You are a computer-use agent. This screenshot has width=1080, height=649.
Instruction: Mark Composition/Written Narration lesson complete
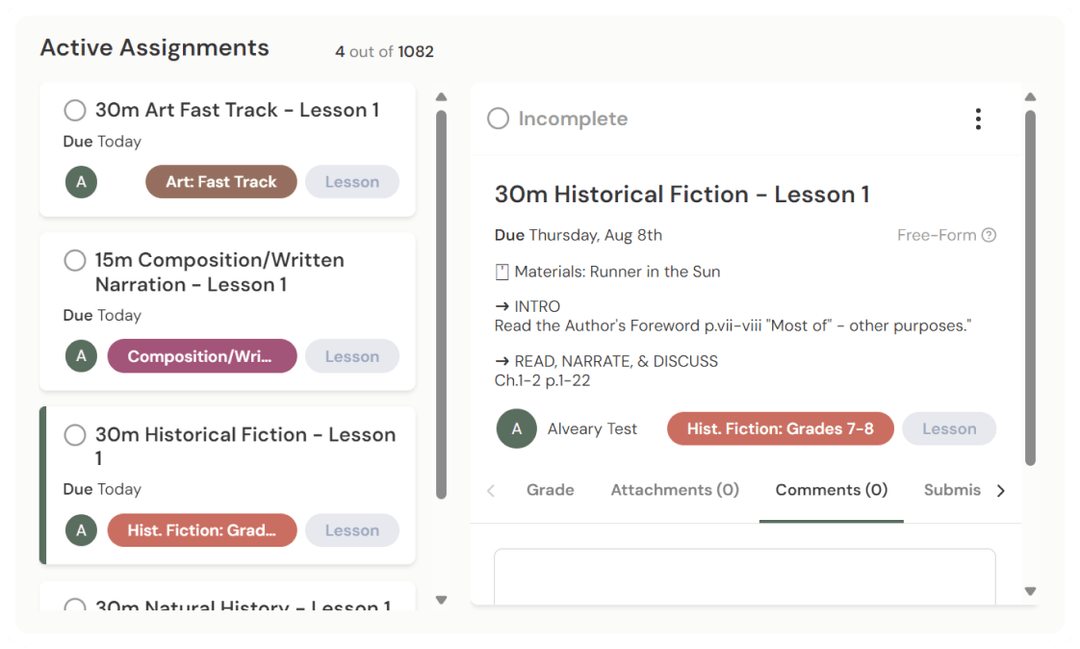(75, 260)
